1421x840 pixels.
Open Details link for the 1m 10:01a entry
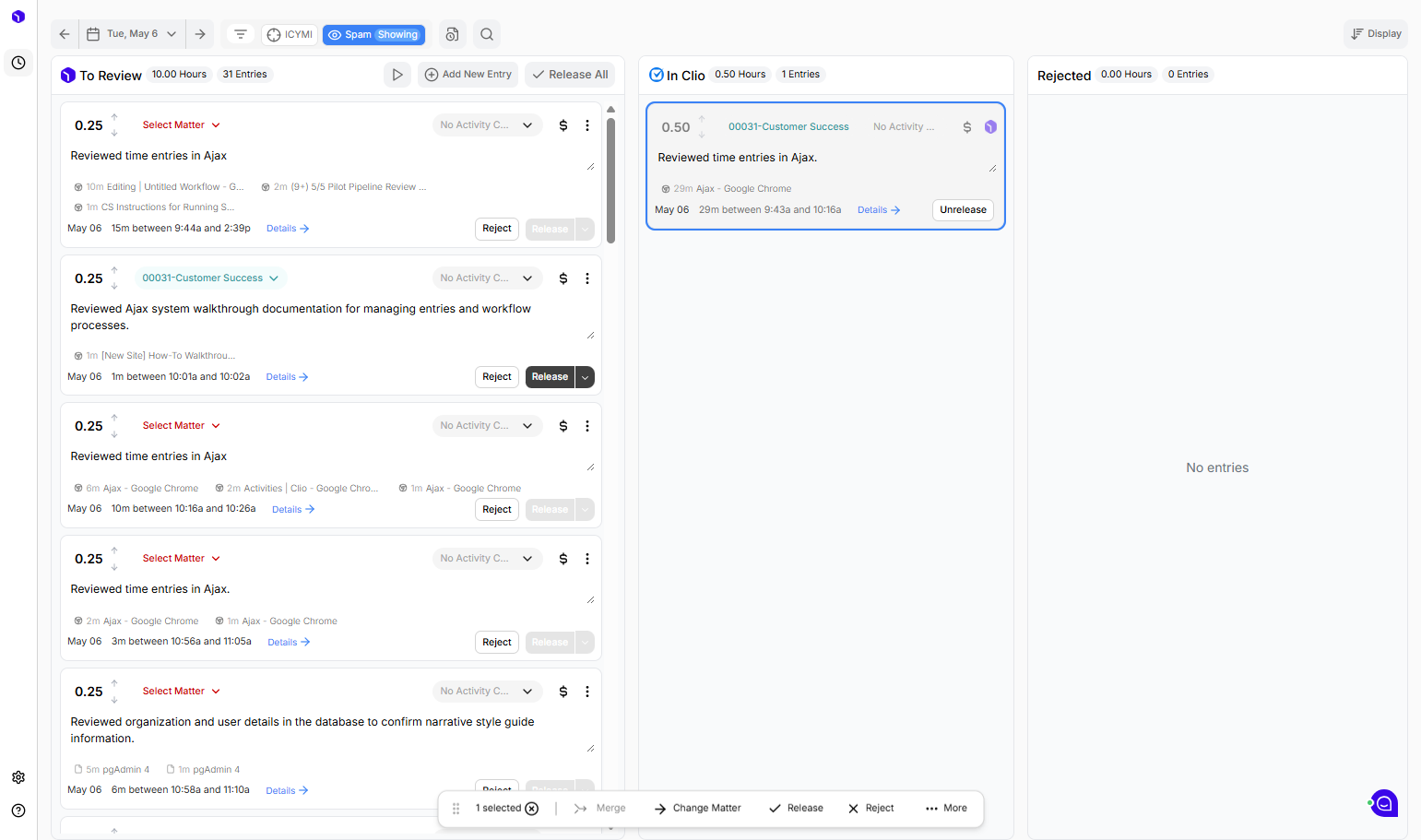point(288,377)
